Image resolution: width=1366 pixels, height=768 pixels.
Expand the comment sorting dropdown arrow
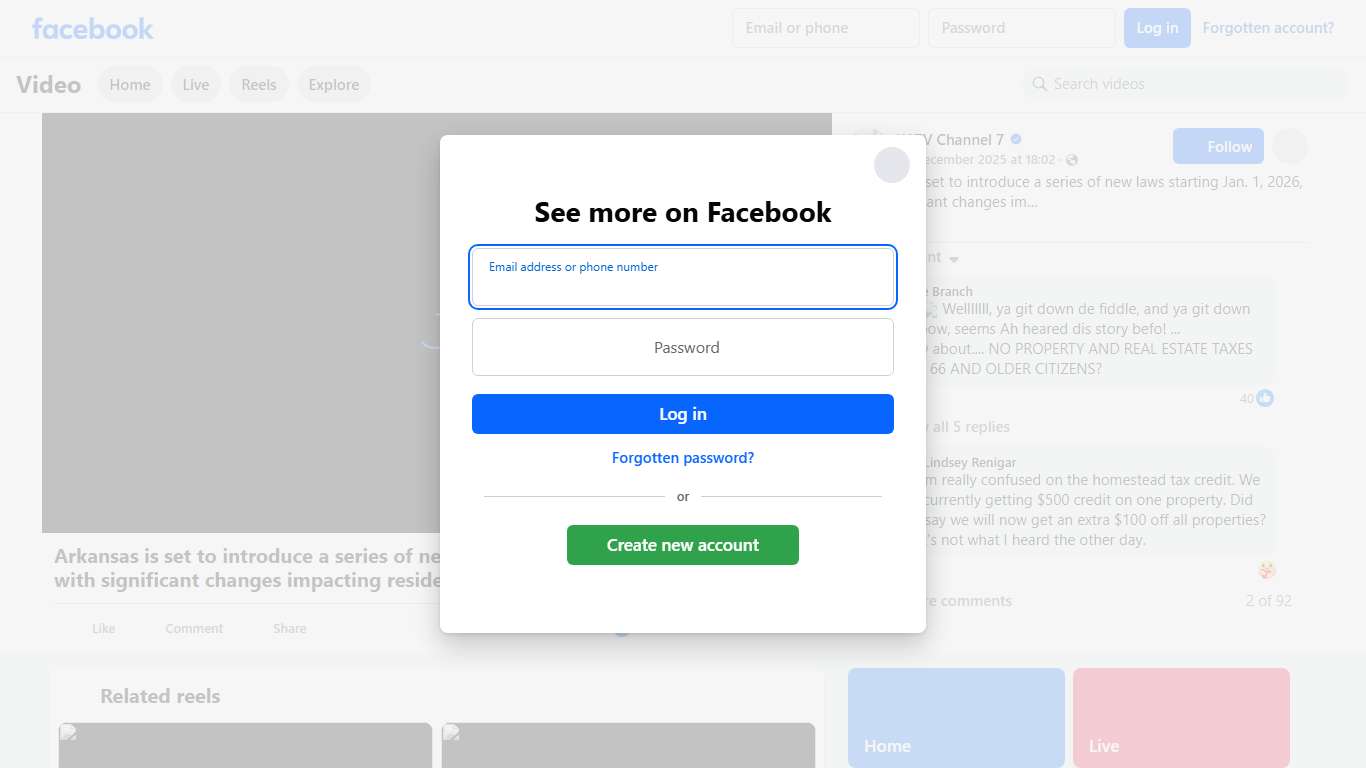pyautogui.click(x=954, y=259)
